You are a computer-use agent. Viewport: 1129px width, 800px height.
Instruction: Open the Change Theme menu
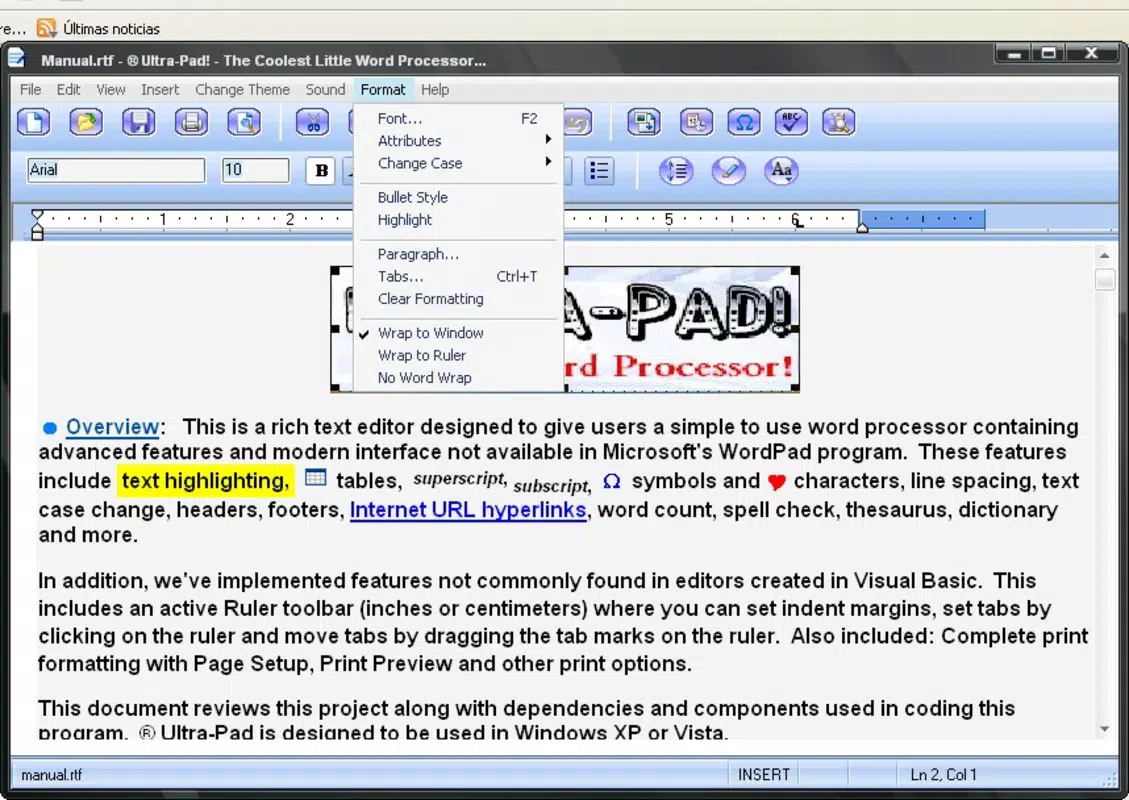[x=243, y=89]
